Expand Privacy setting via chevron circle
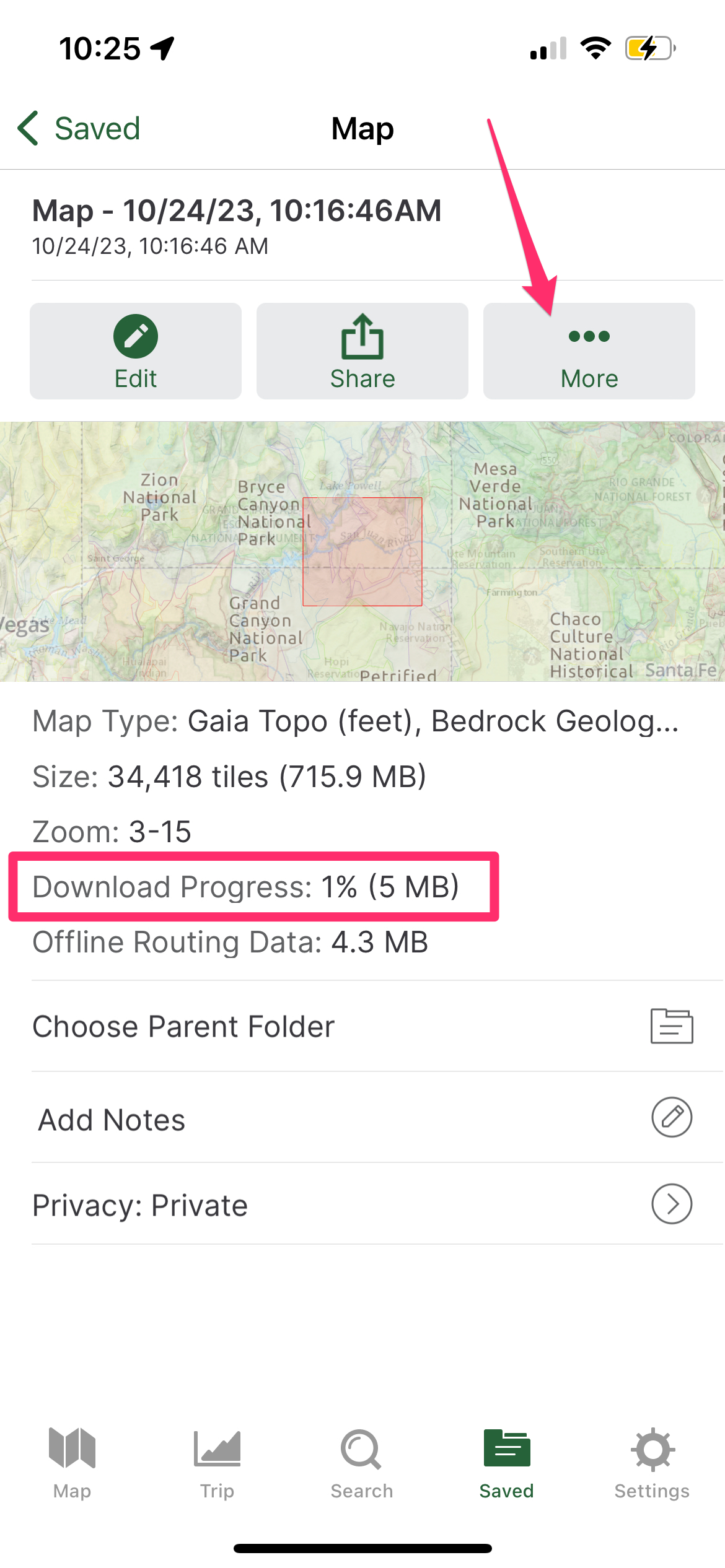This screenshot has width=725, height=1568. pos(672,1204)
